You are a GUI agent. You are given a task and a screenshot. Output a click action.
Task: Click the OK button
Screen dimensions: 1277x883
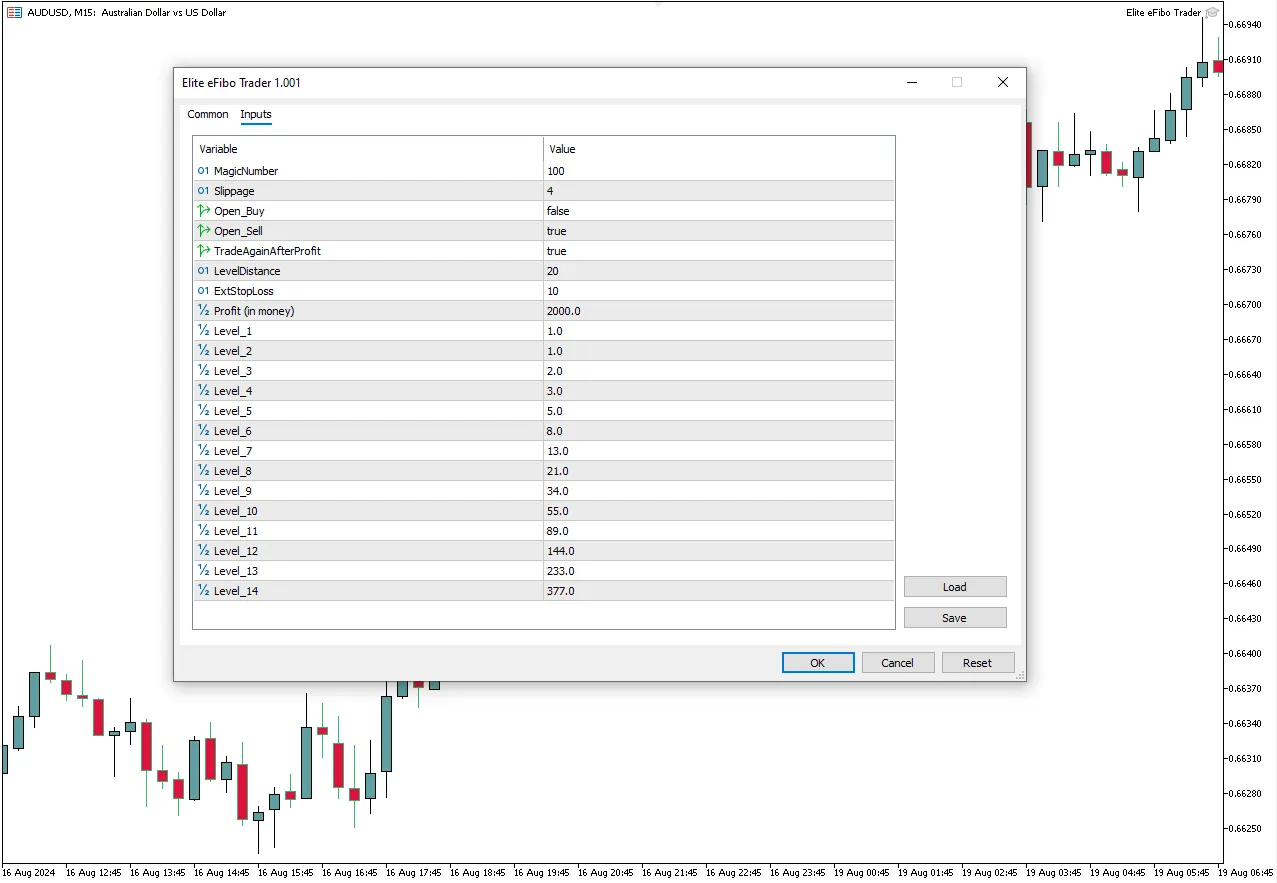[x=818, y=663]
